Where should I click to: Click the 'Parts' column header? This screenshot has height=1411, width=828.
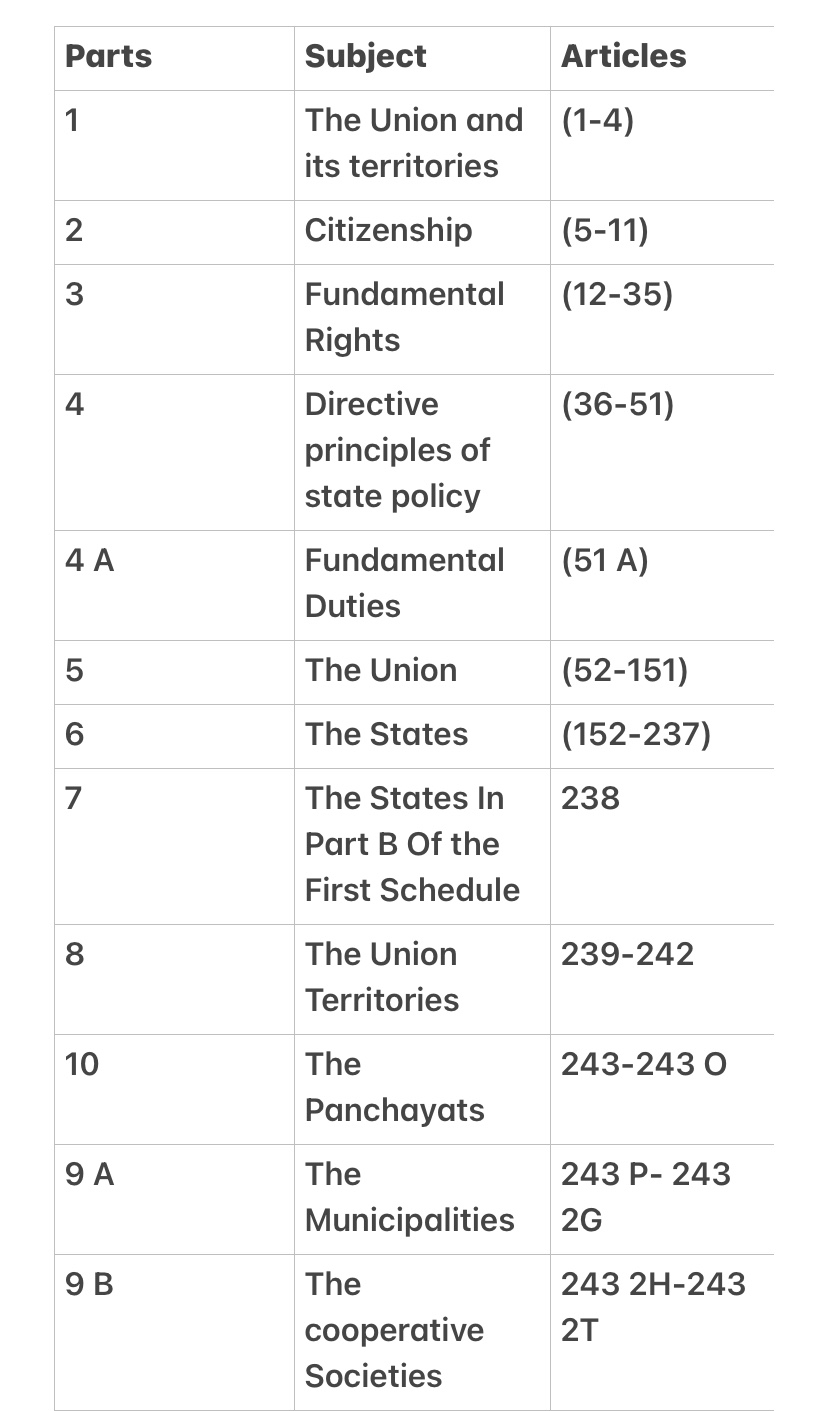pyautogui.click(x=109, y=56)
